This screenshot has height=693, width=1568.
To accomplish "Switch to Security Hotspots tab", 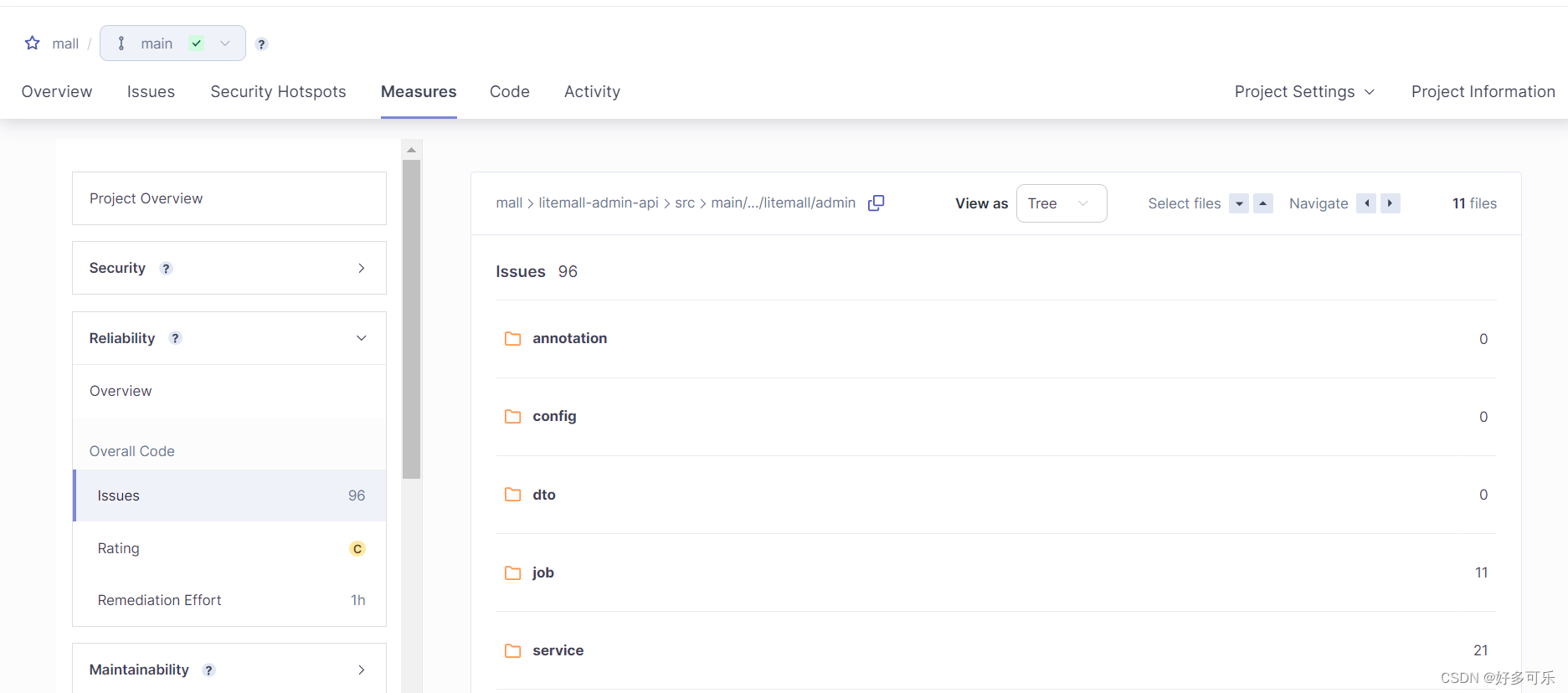I will (x=278, y=91).
